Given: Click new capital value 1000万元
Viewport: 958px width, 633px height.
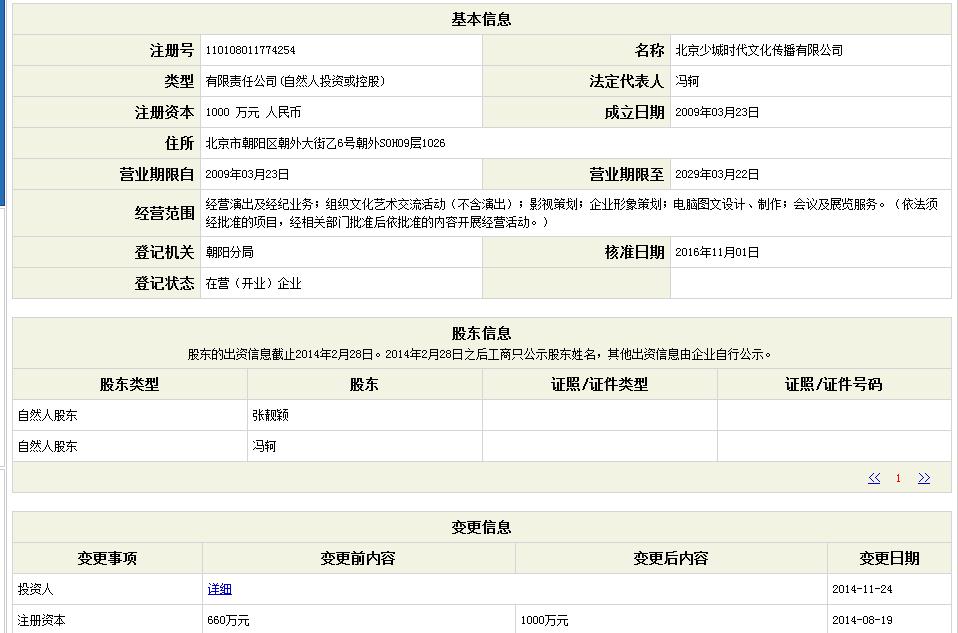Looking at the screenshot, I should (x=544, y=620).
